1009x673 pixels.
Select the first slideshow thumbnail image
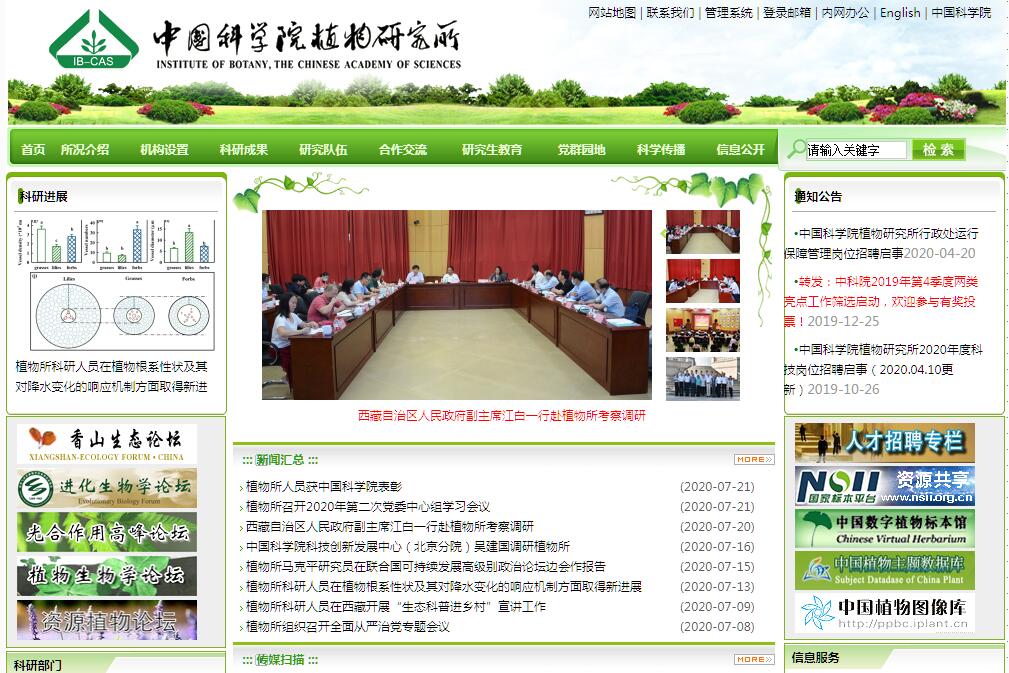point(703,232)
